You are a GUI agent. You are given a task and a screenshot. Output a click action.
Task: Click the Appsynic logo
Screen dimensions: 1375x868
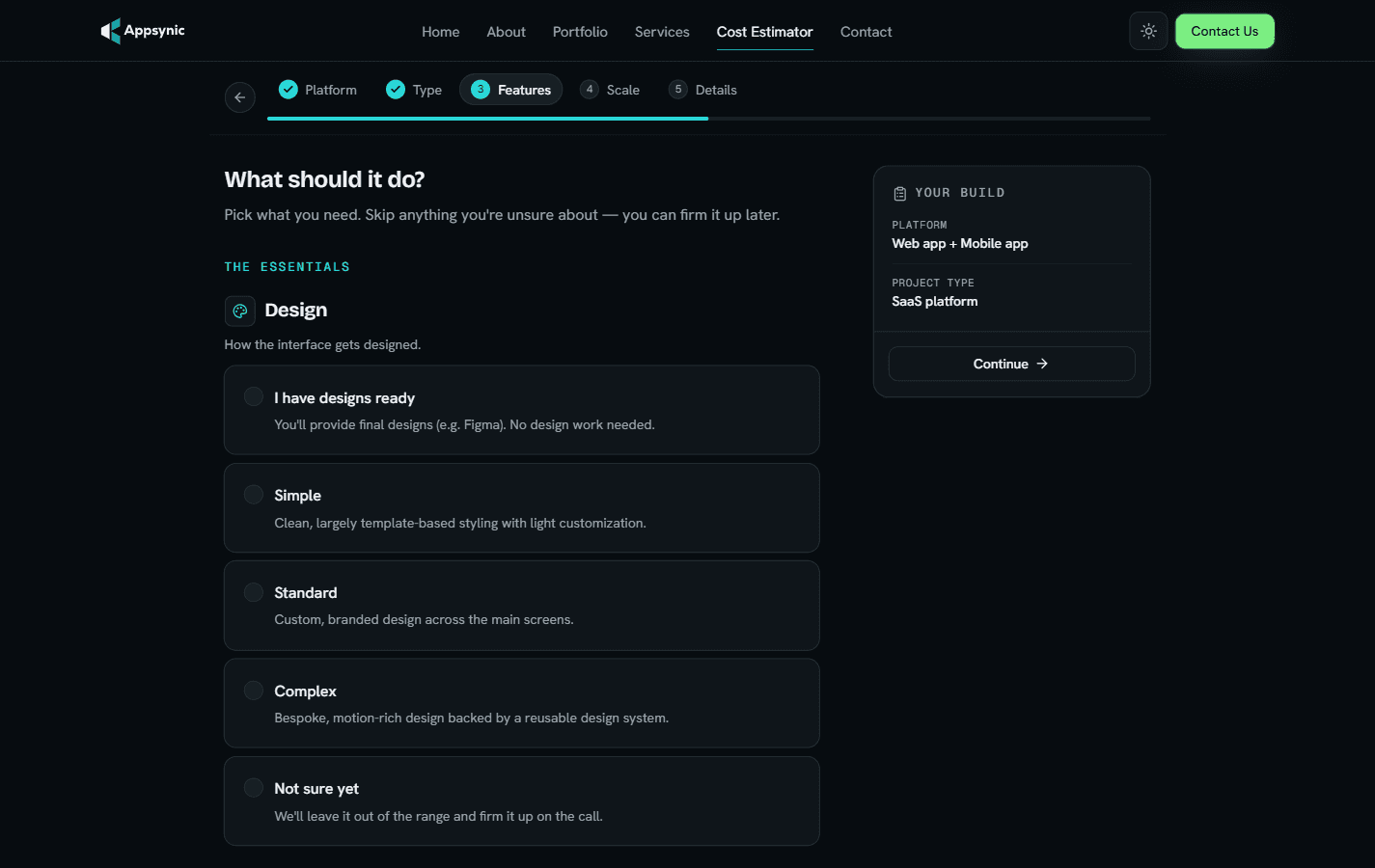(x=143, y=31)
